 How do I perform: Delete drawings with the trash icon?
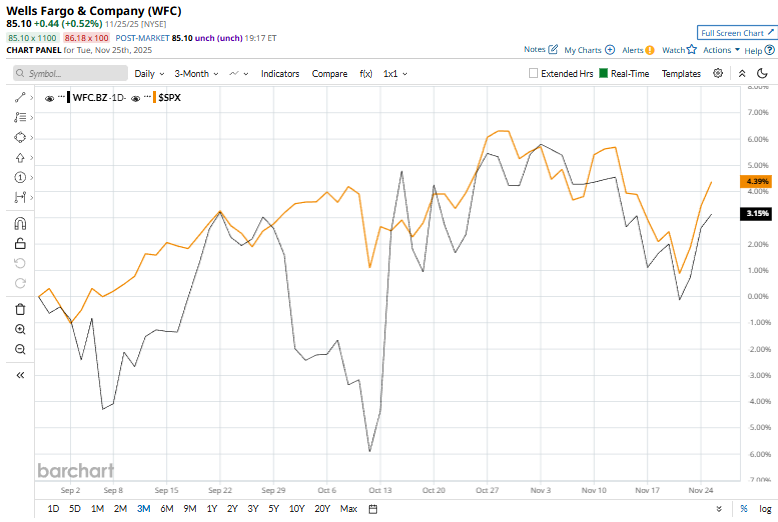pyautogui.click(x=20, y=309)
